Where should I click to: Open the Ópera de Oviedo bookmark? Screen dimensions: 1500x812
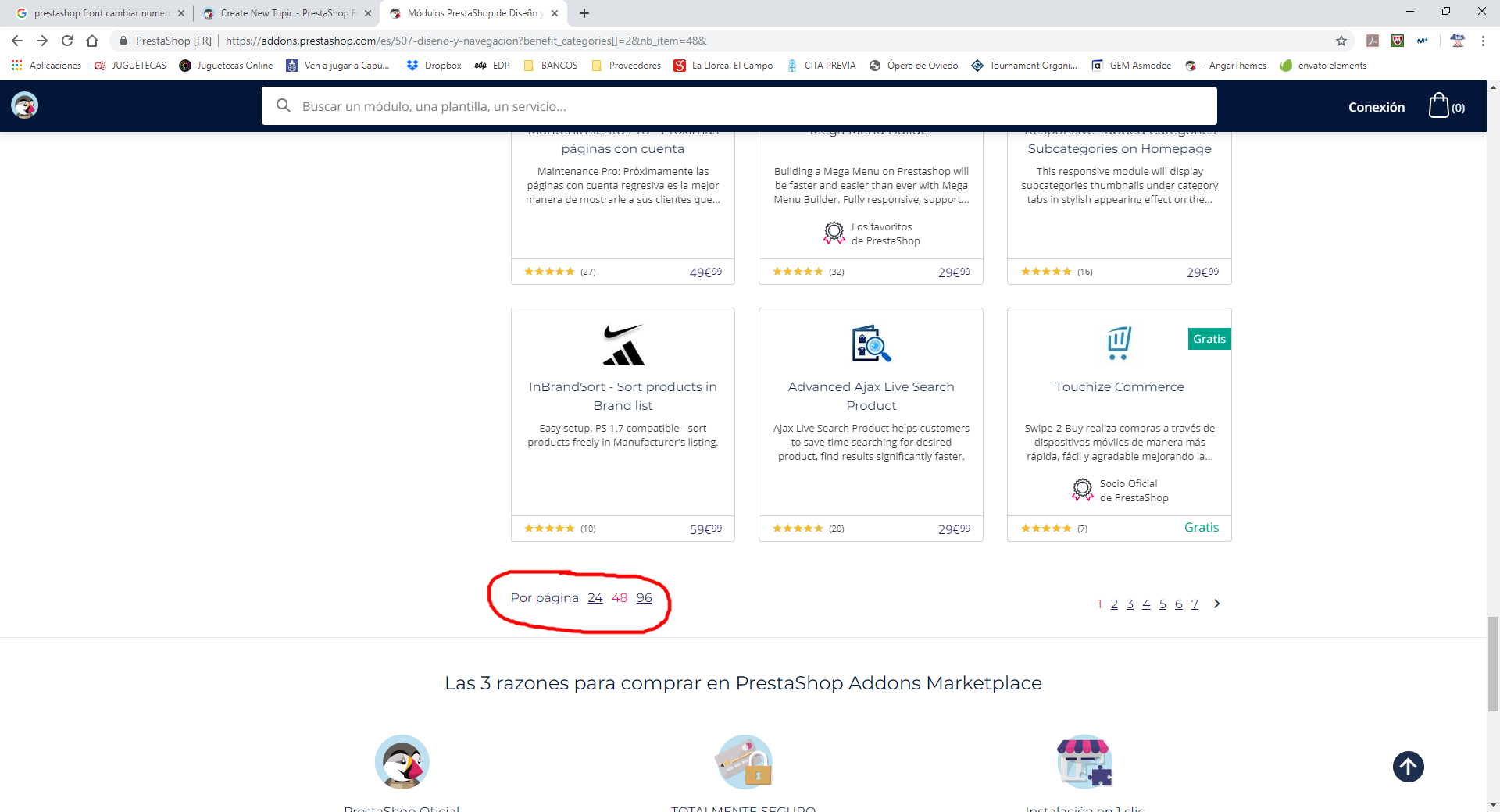913,66
